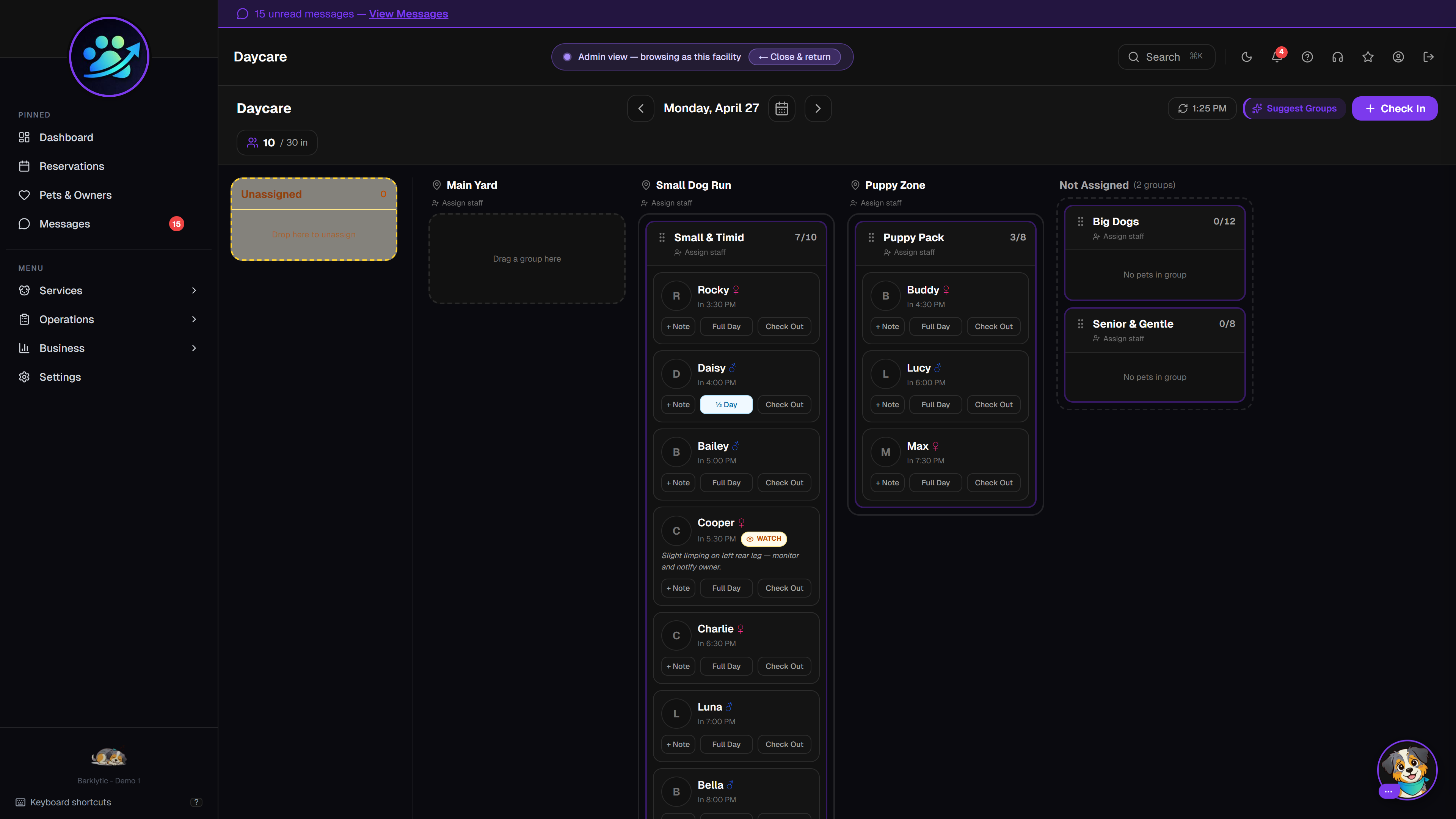Click the Search field
Viewport: 1456px width, 819px height.
[1166, 57]
